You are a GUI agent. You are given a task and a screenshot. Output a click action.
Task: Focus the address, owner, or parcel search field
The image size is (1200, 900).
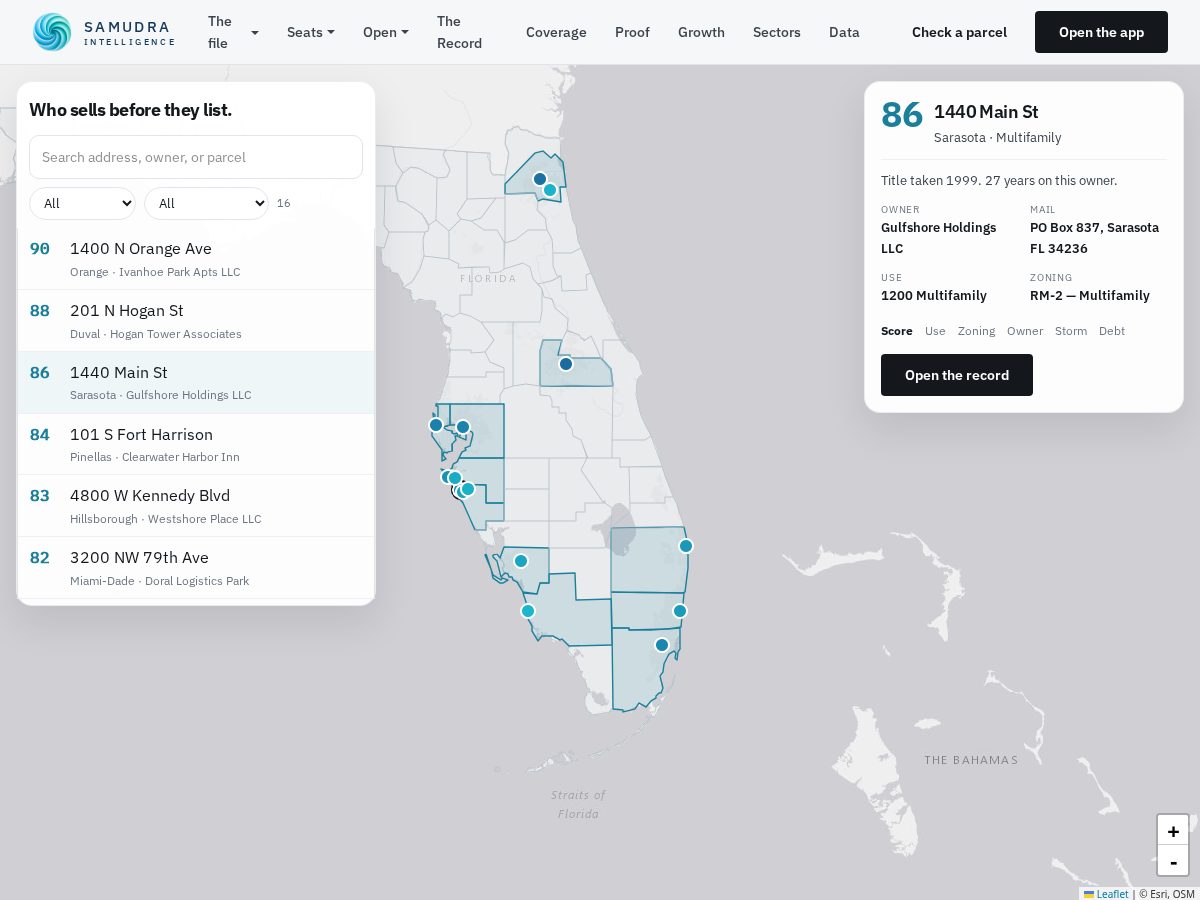[x=196, y=157]
